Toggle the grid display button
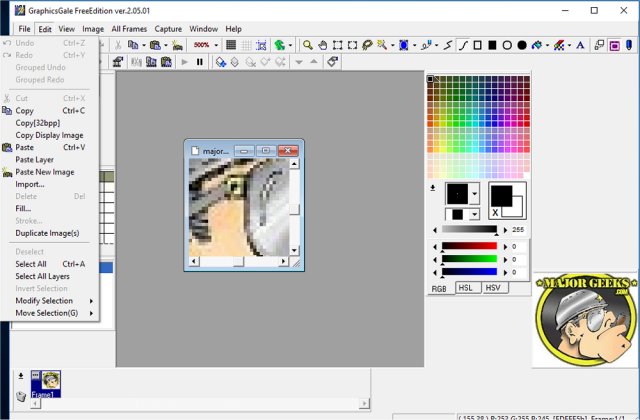 coord(231,45)
